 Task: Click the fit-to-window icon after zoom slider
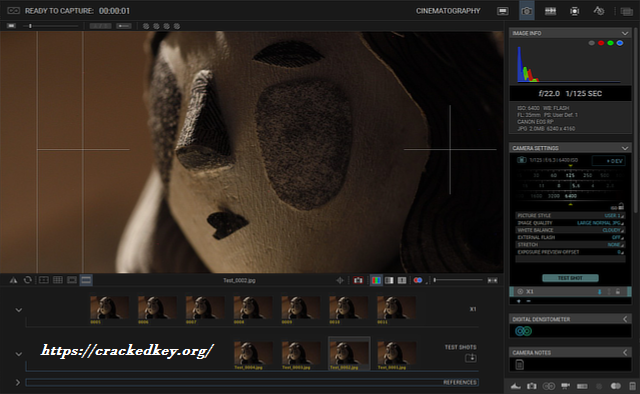coord(493,280)
